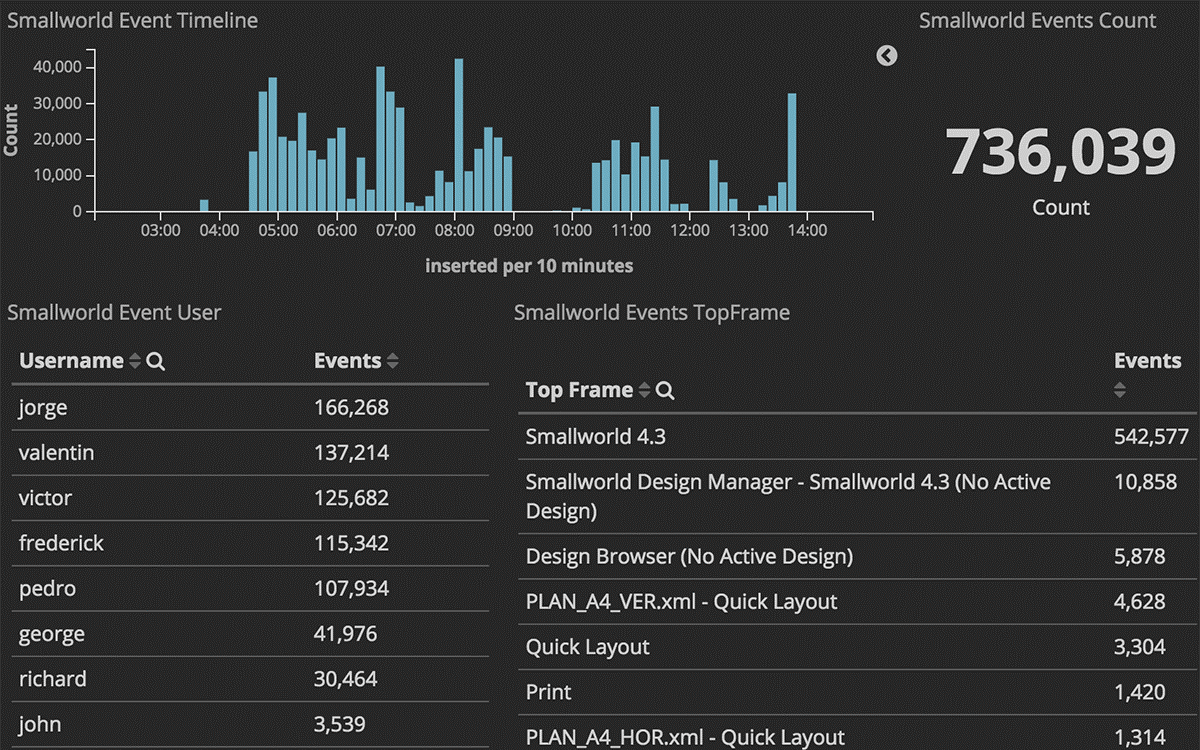
Task: Select the Smallworld Design Manager top frame row
Action: coord(857,497)
